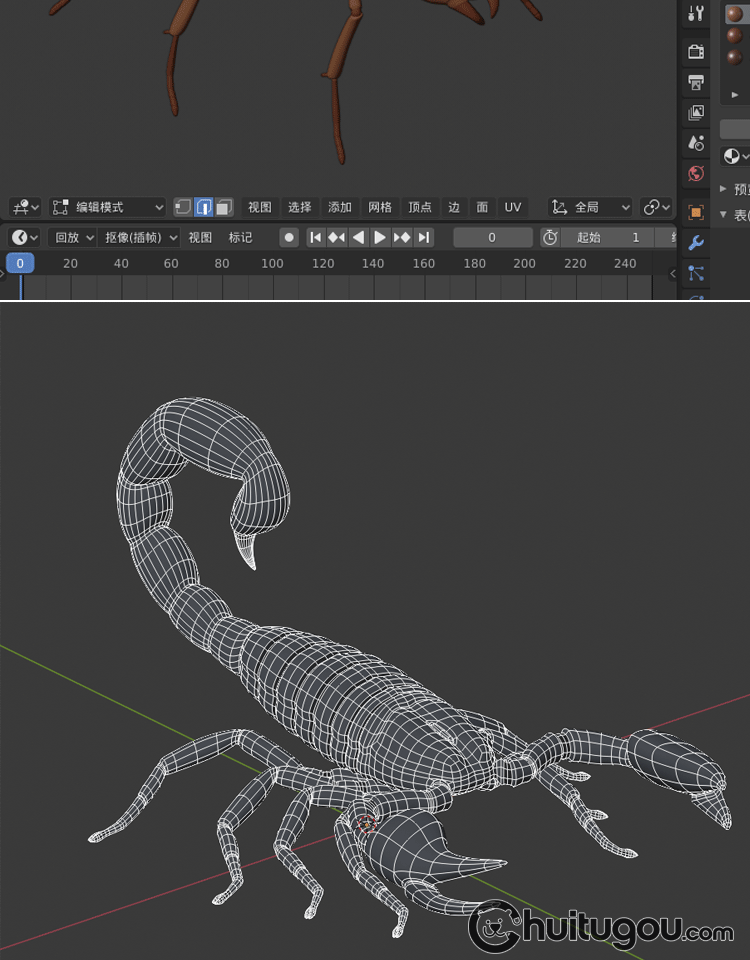Open the UV menu
Image resolution: width=750 pixels, height=960 pixels.
(512, 207)
